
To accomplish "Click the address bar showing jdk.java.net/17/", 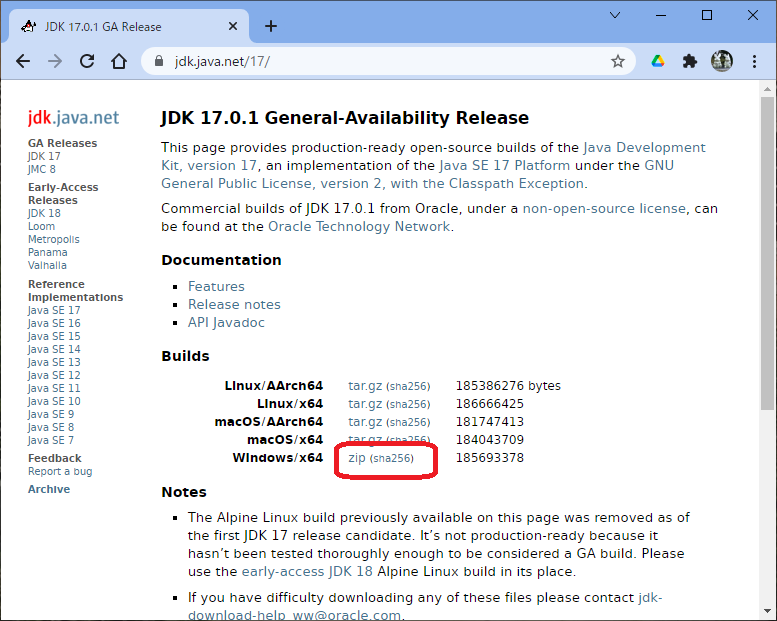I will click(380, 61).
